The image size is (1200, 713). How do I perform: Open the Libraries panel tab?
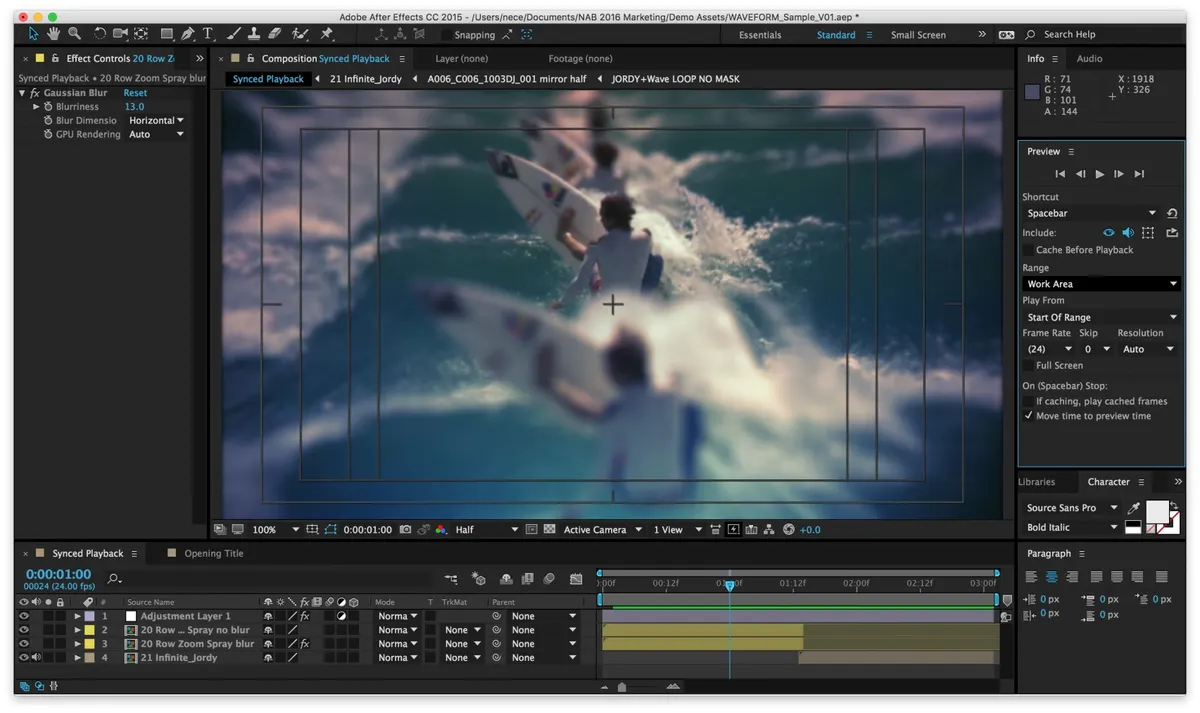1036,481
